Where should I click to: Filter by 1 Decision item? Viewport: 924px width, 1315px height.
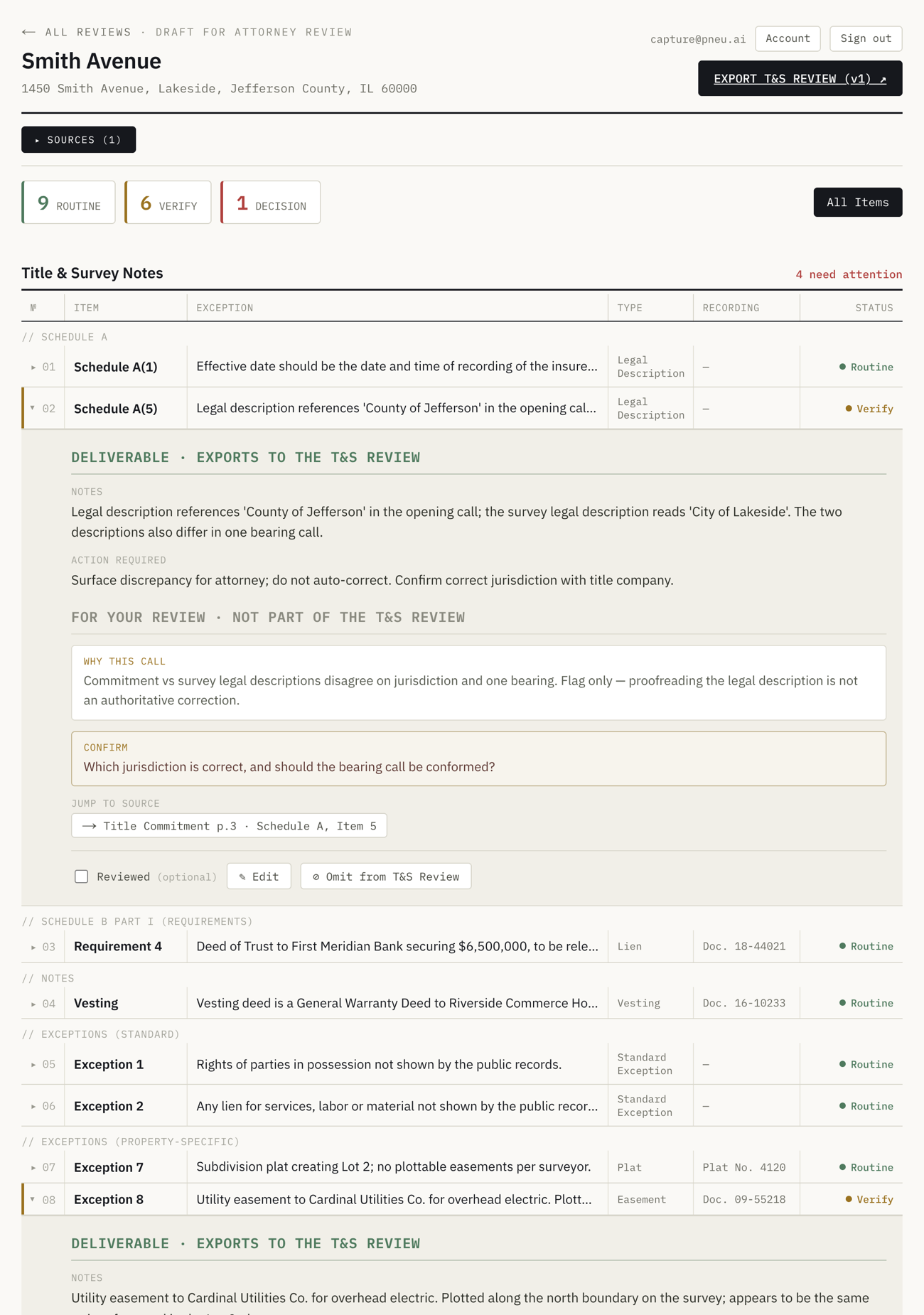pyautogui.click(x=270, y=203)
